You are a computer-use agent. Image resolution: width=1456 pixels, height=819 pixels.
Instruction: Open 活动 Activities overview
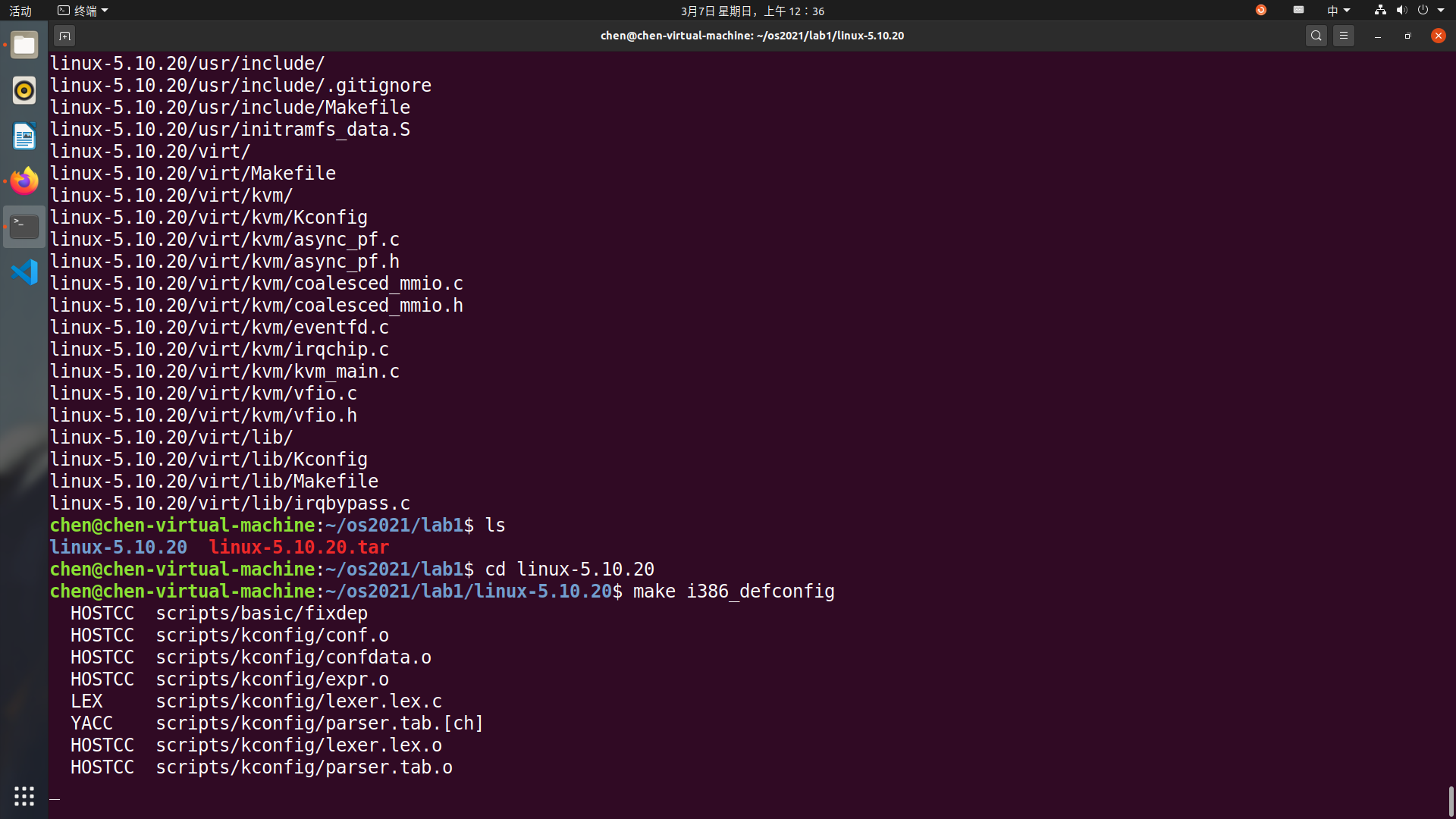(x=20, y=11)
